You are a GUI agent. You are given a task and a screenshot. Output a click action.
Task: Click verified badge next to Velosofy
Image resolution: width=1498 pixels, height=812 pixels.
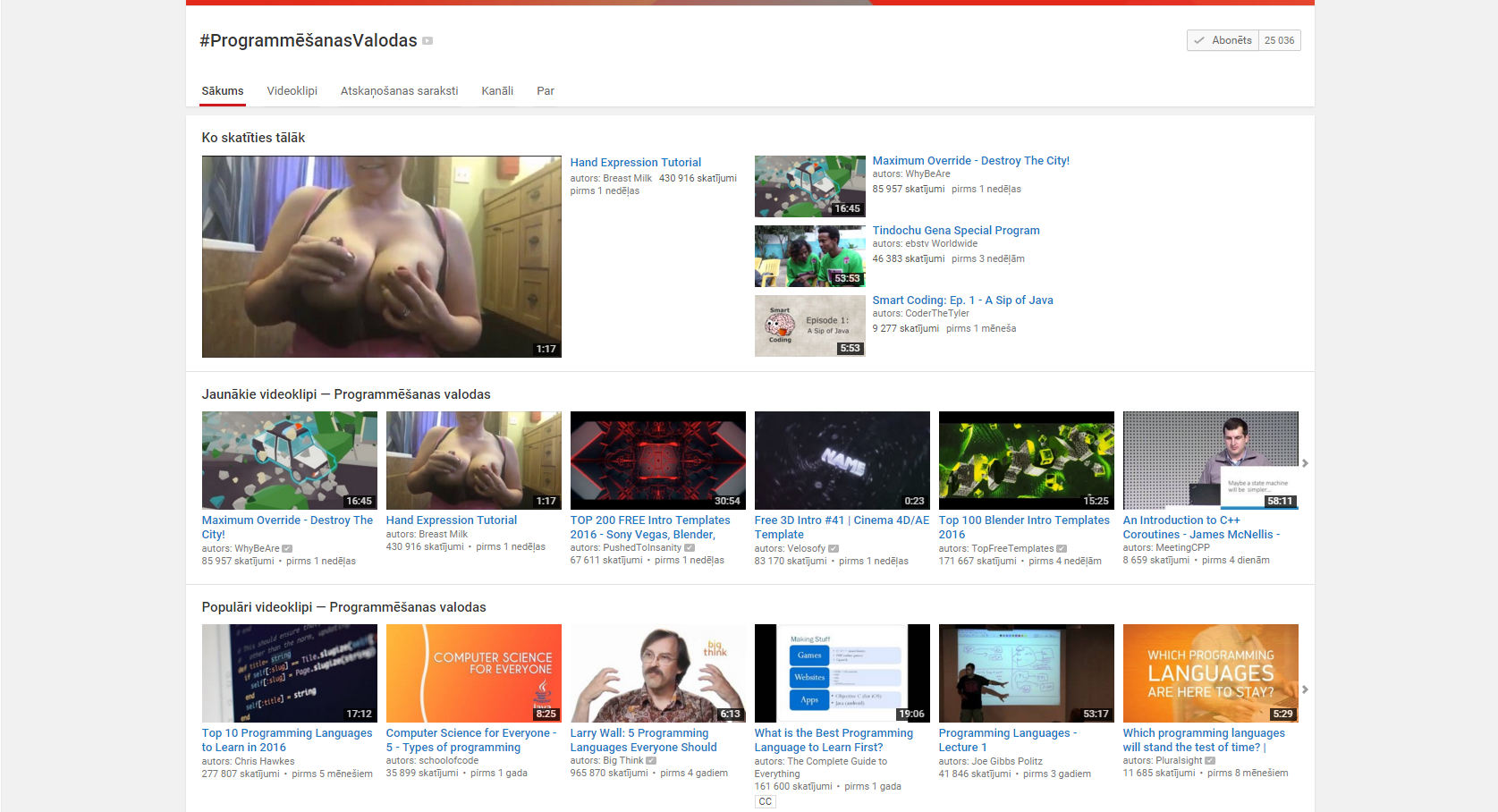[x=834, y=549]
